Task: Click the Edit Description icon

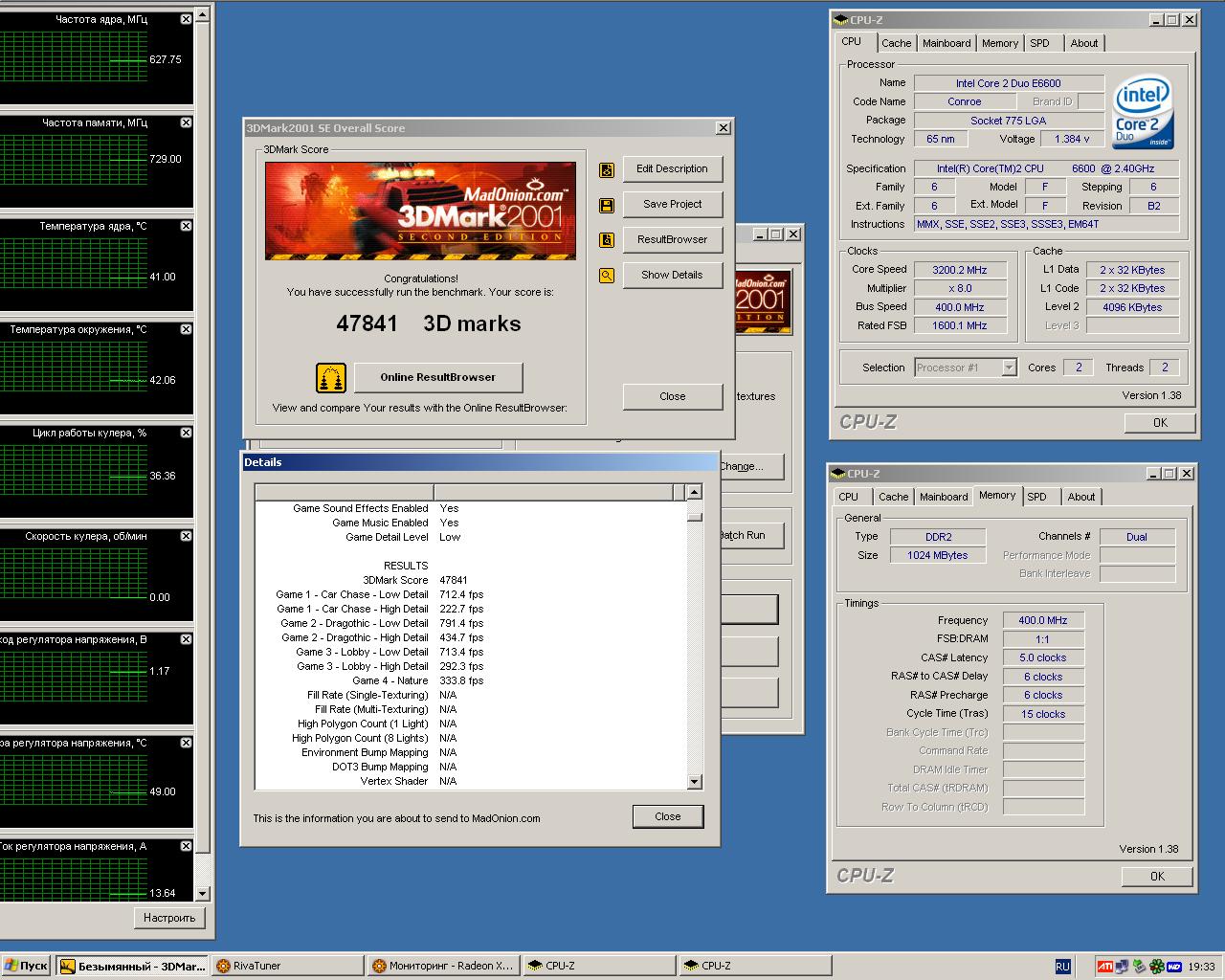Action: click(606, 169)
